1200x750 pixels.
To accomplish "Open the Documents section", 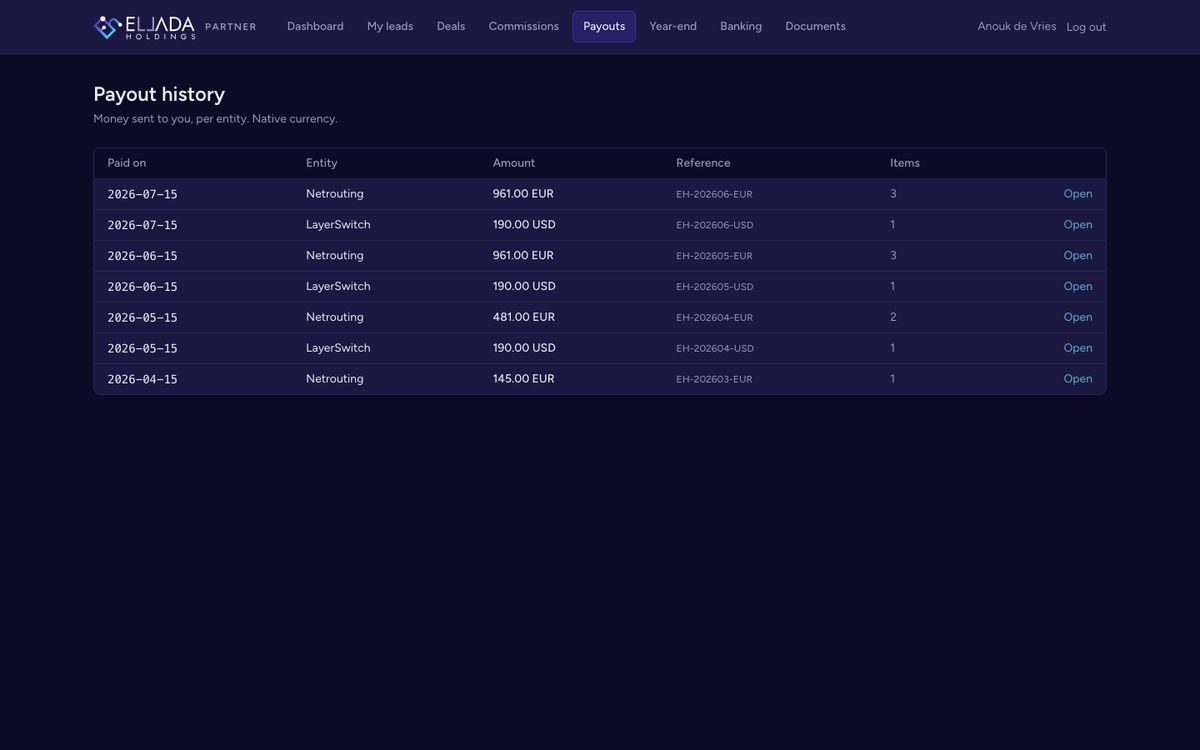I will click(x=815, y=27).
